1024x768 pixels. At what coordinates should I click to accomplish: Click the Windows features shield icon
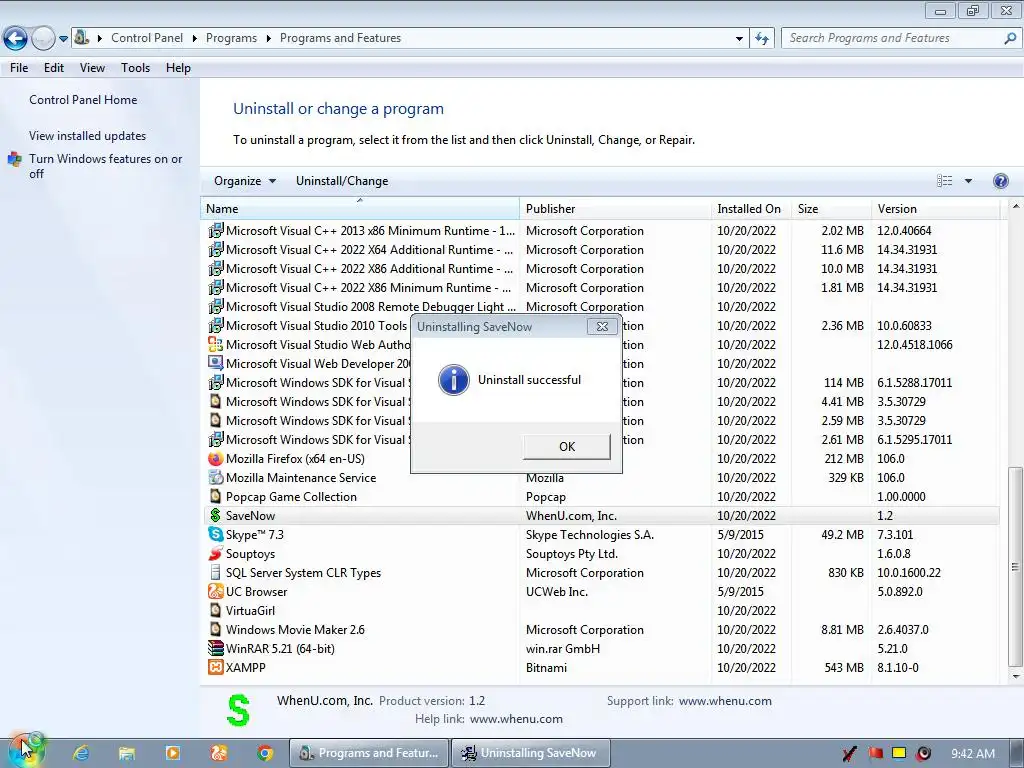14,159
